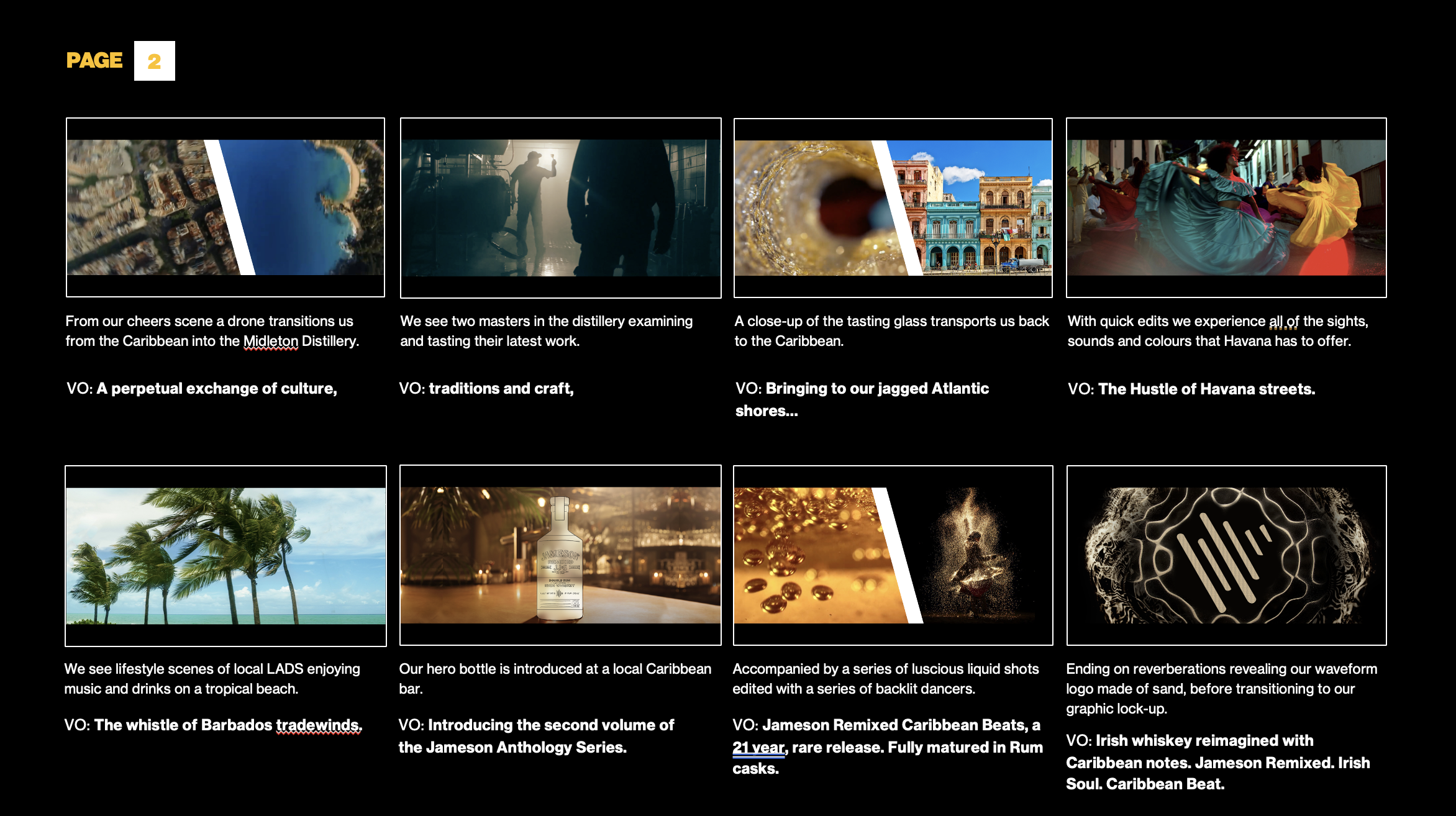Click the caption "A close-up of the tasting glass"

pos(891,331)
